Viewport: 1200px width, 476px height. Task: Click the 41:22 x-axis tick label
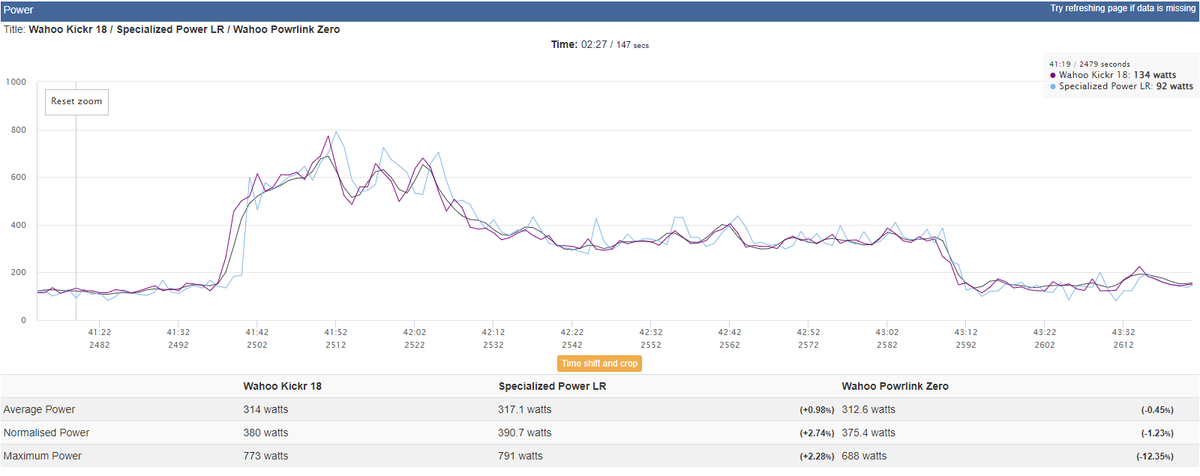point(99,332)
